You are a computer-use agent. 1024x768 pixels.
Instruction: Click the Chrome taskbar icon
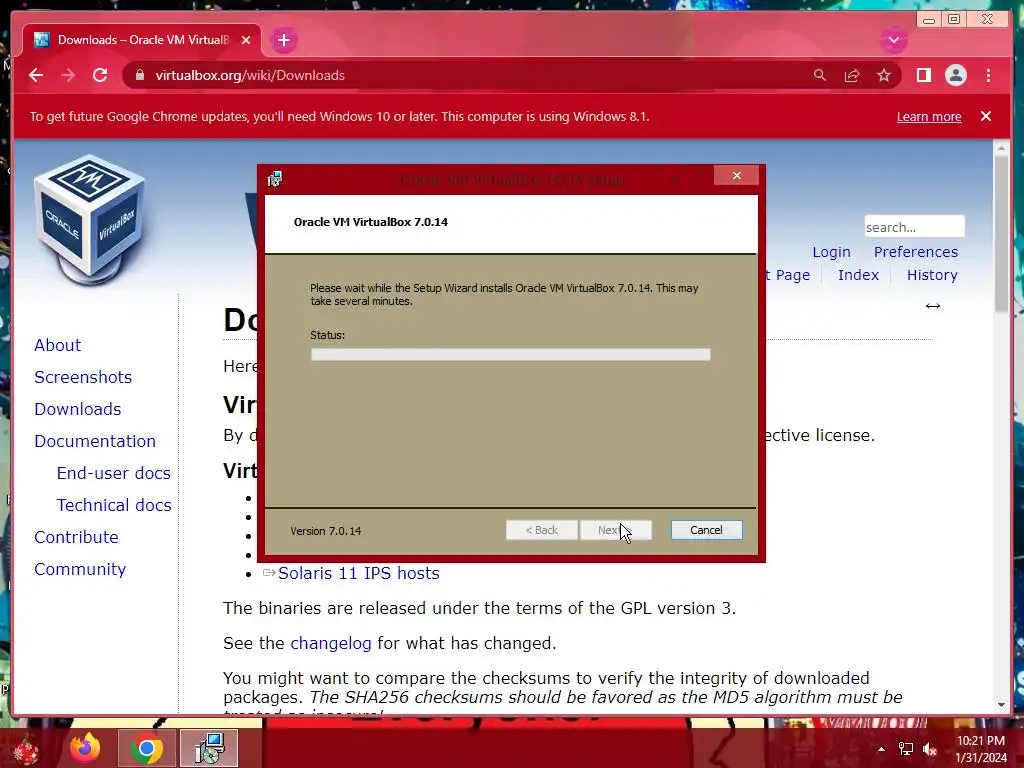pyautogui.click(x=147, y=748)
